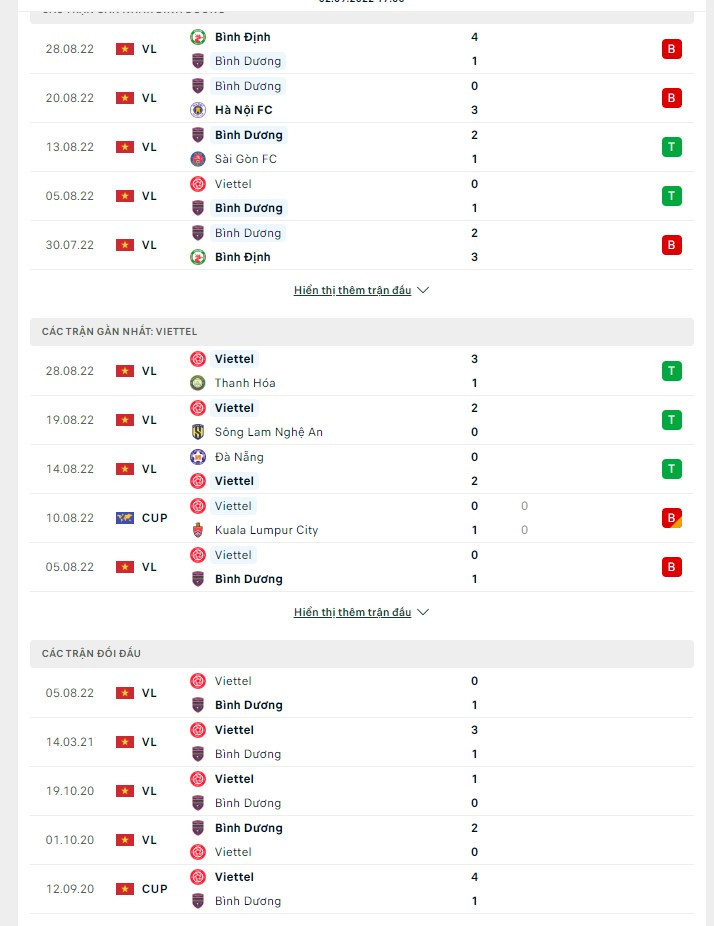The height and width of the screenshot is (926, 714).
Task: Click orange-cornered B badge on 10.08.22 match
Action: pyautogui.click(x=672, y=518)
